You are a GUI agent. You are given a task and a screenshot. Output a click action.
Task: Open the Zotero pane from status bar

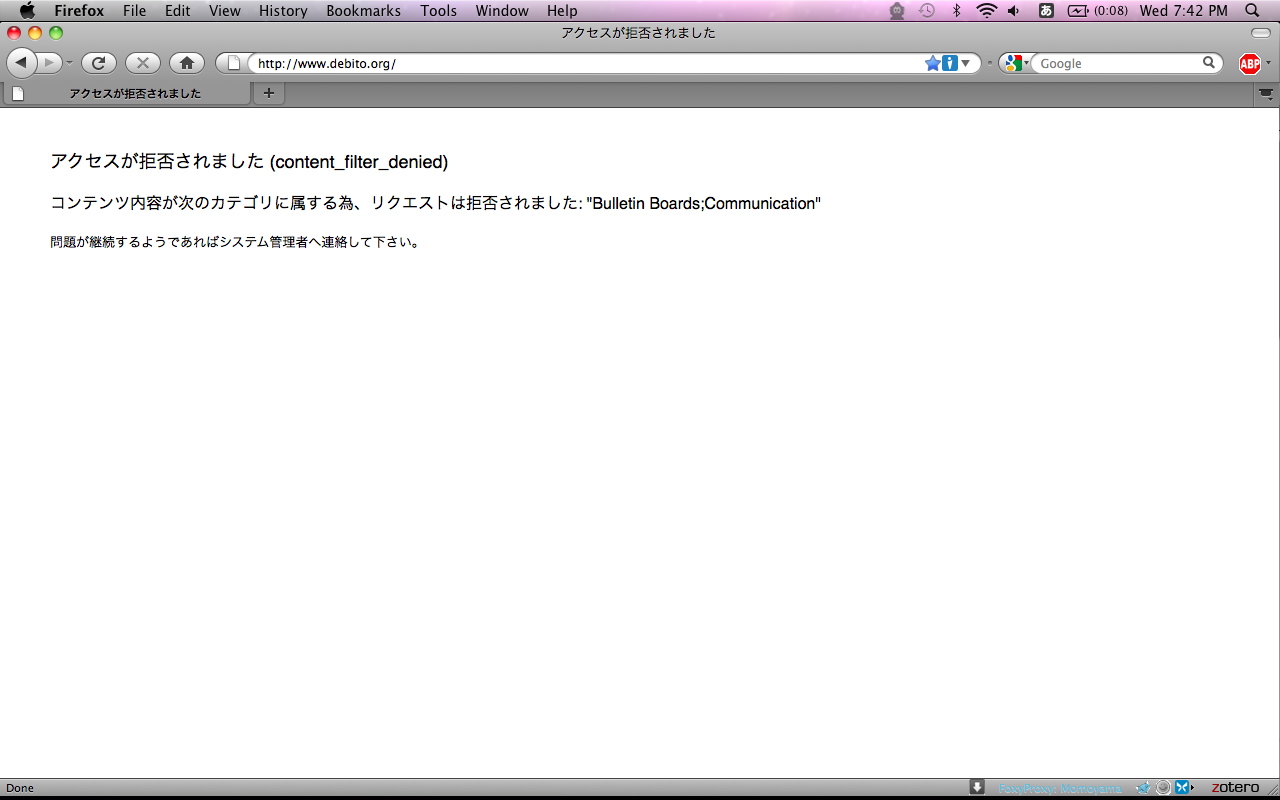pyautogui.click(x=1235, y=788)
